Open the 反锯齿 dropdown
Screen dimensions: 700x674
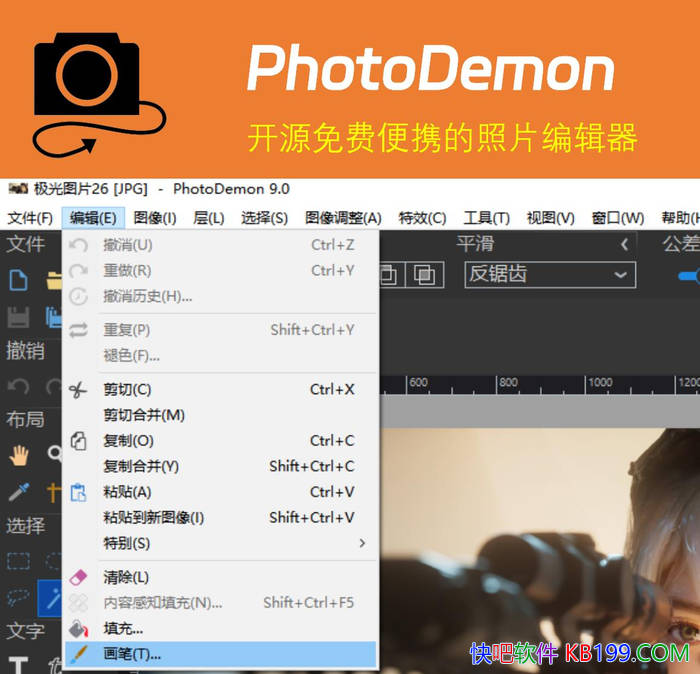tap(550, 275)
